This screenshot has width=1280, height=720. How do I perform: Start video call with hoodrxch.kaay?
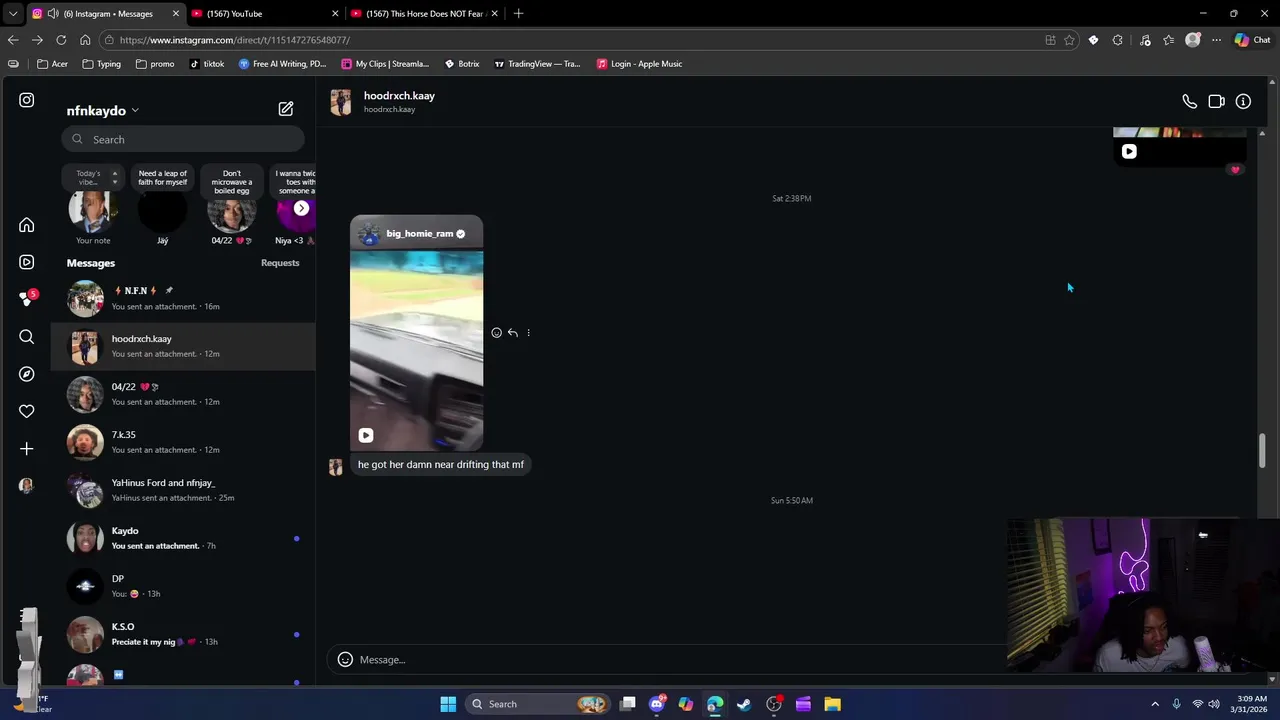pyautogui.click(x=1216, y=102)
